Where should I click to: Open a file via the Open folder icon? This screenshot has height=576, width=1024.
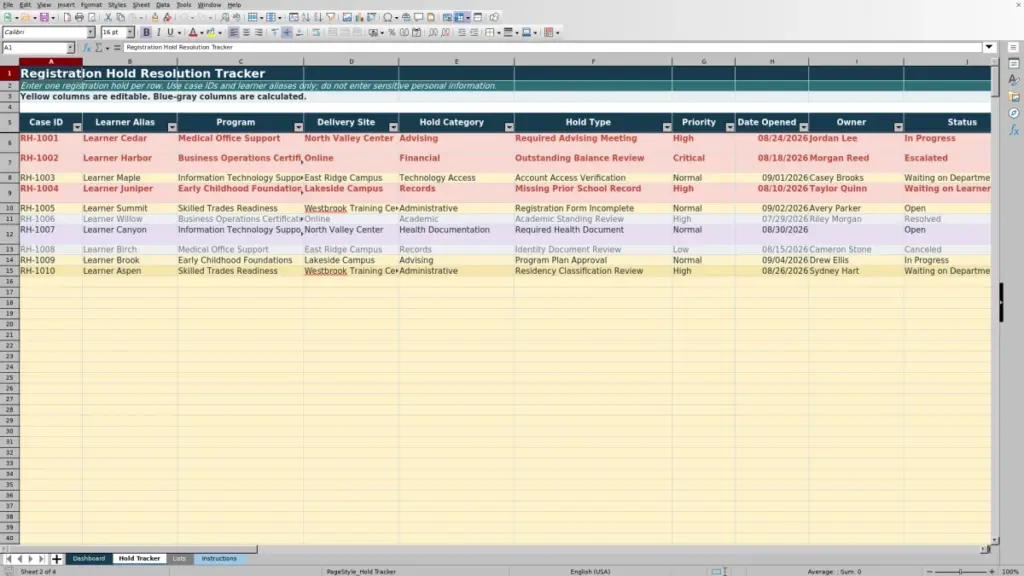[x=25, y=18]
